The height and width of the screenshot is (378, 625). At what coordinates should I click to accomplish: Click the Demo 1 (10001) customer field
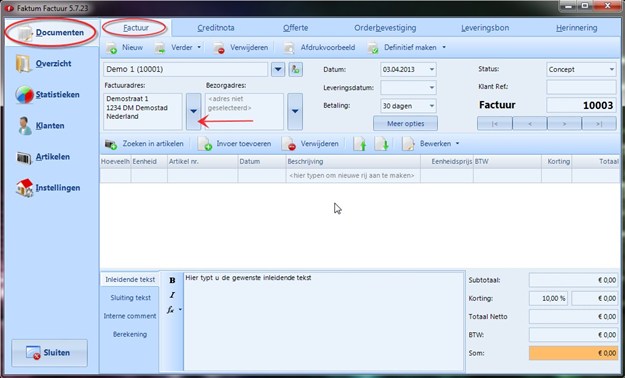tap(185, 69)
